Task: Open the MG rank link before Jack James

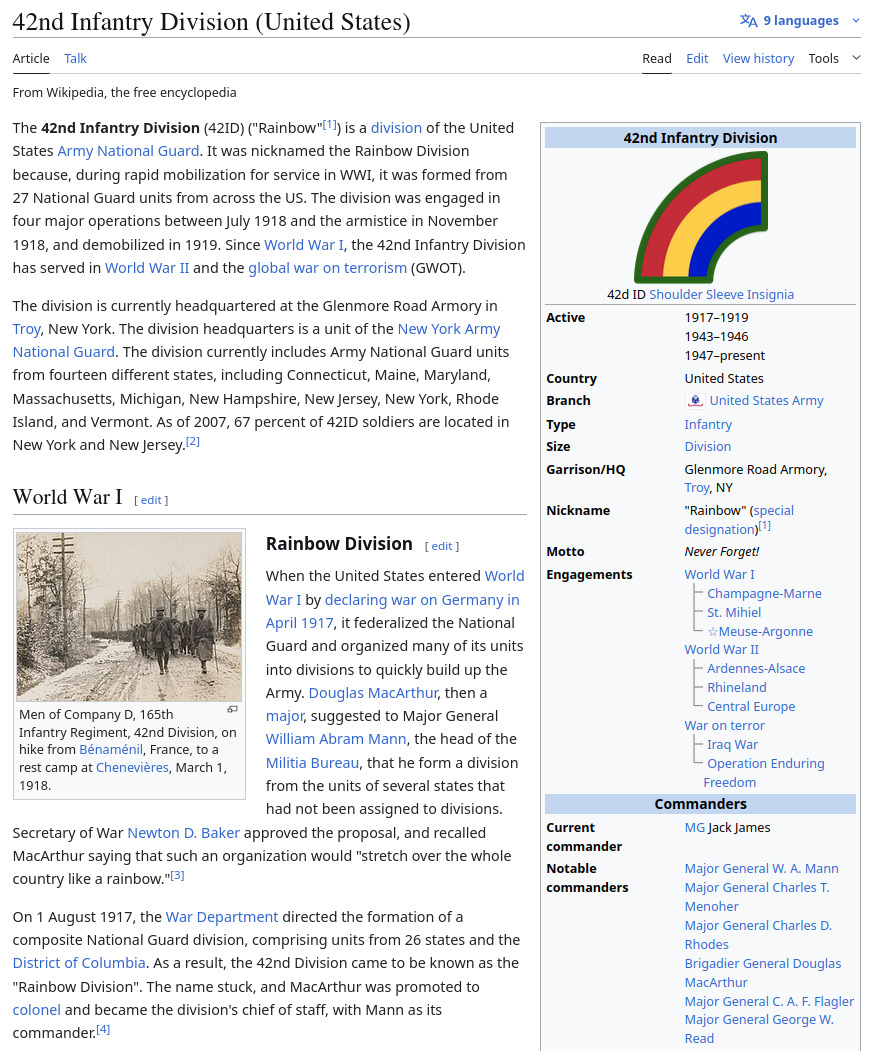Action: (695, 828)
